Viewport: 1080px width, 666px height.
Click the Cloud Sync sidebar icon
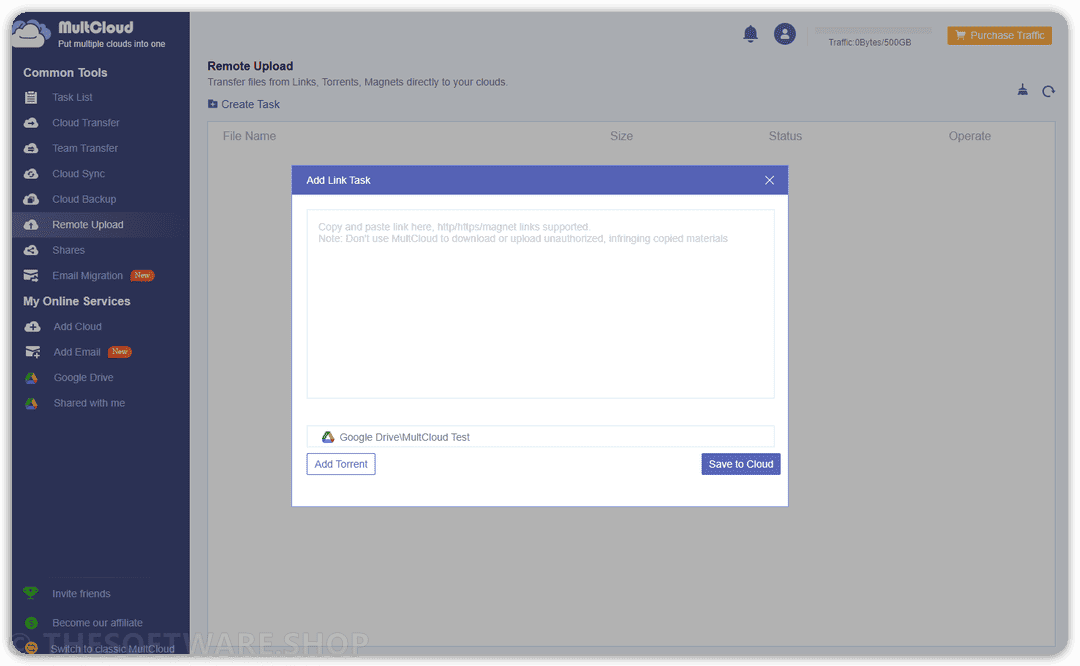[31, 174]
